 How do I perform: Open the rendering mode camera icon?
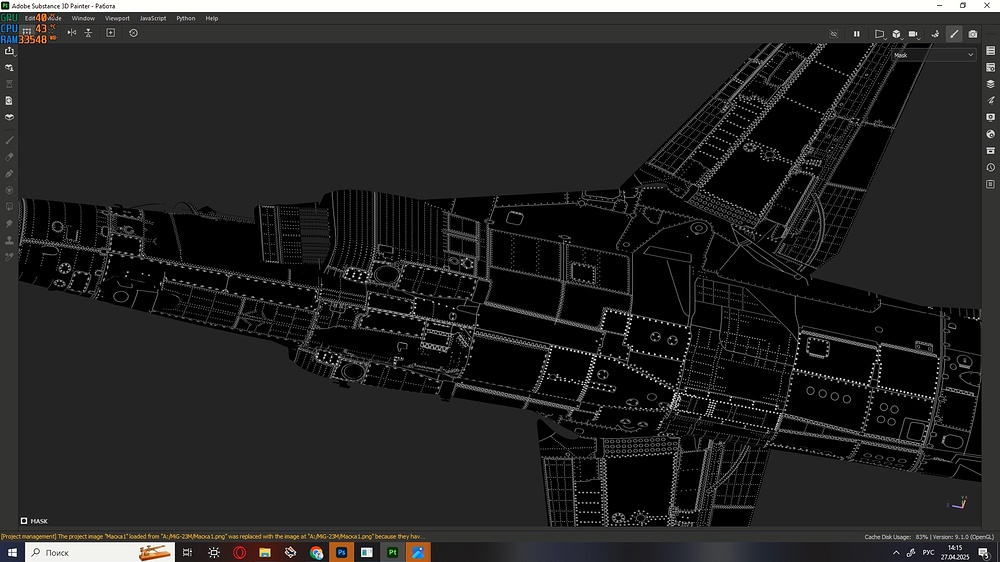(973, 33)
